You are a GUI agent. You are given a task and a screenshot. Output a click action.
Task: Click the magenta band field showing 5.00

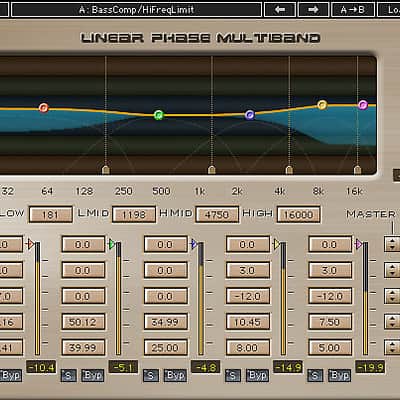pos(330,348)
